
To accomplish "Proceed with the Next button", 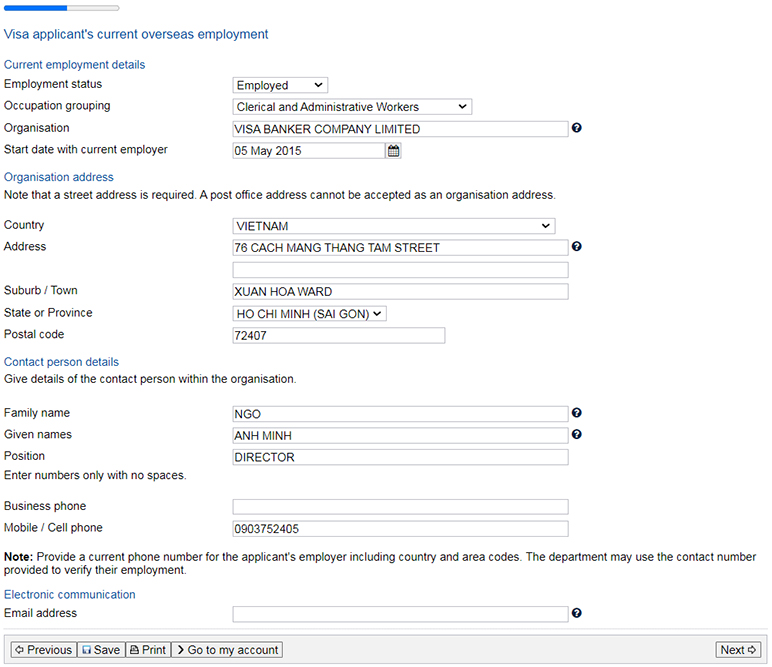I will [738, 650].
